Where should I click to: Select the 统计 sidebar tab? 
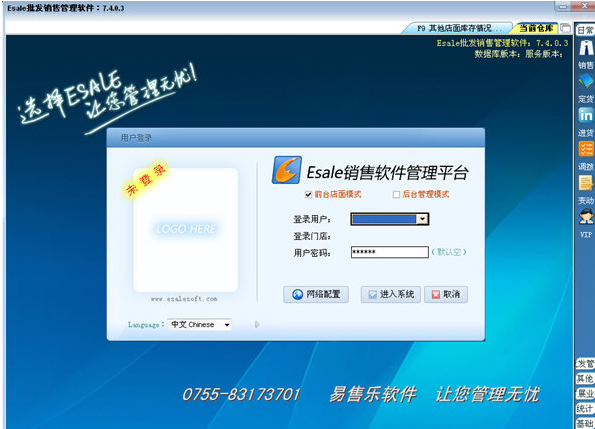pos(585,409)
